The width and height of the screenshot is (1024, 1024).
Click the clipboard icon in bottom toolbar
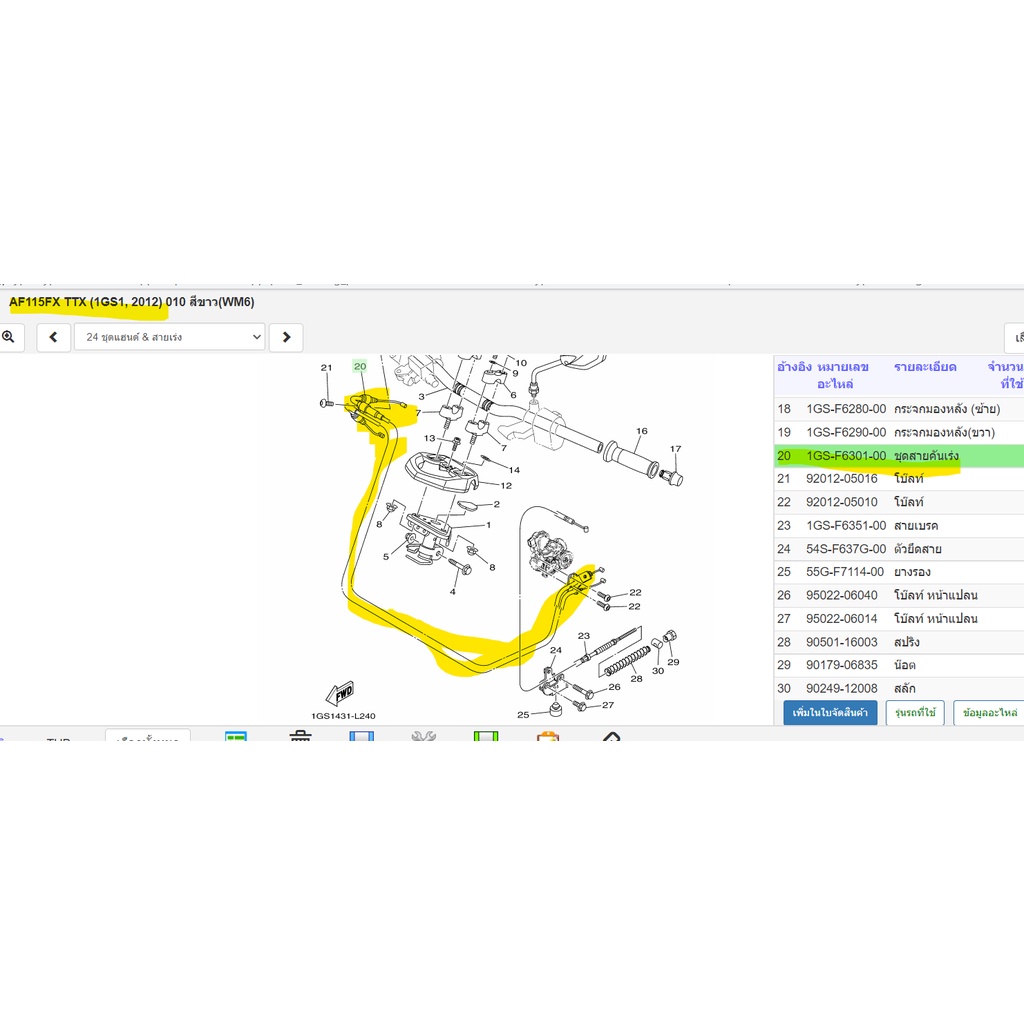pos(548,736)
